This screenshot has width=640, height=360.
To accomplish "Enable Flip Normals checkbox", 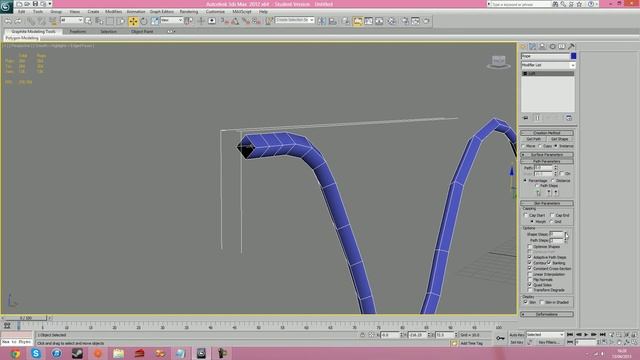I will pyautogui.click(x=530, y=280).
